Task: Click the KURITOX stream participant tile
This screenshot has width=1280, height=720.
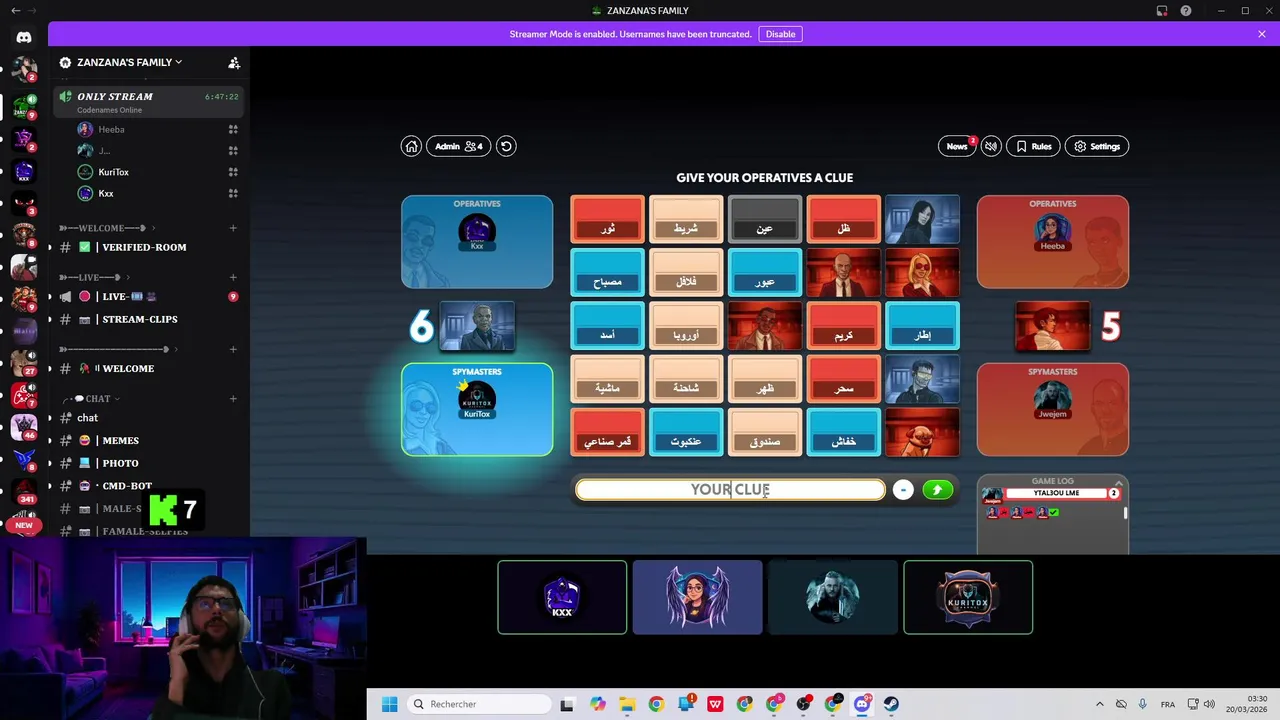Action: [x=968, y=597]
